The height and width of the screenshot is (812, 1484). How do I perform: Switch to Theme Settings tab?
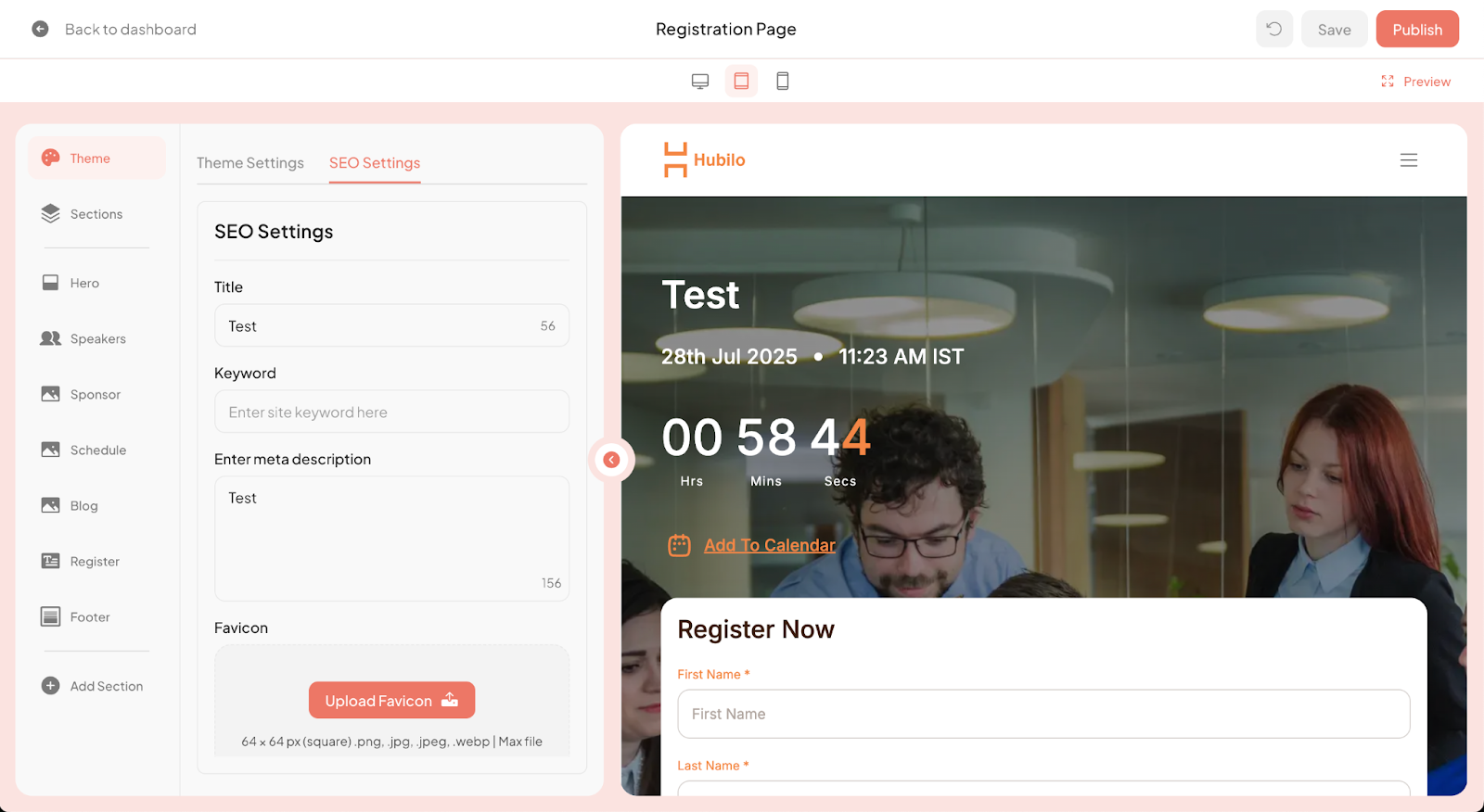[250, 163]
